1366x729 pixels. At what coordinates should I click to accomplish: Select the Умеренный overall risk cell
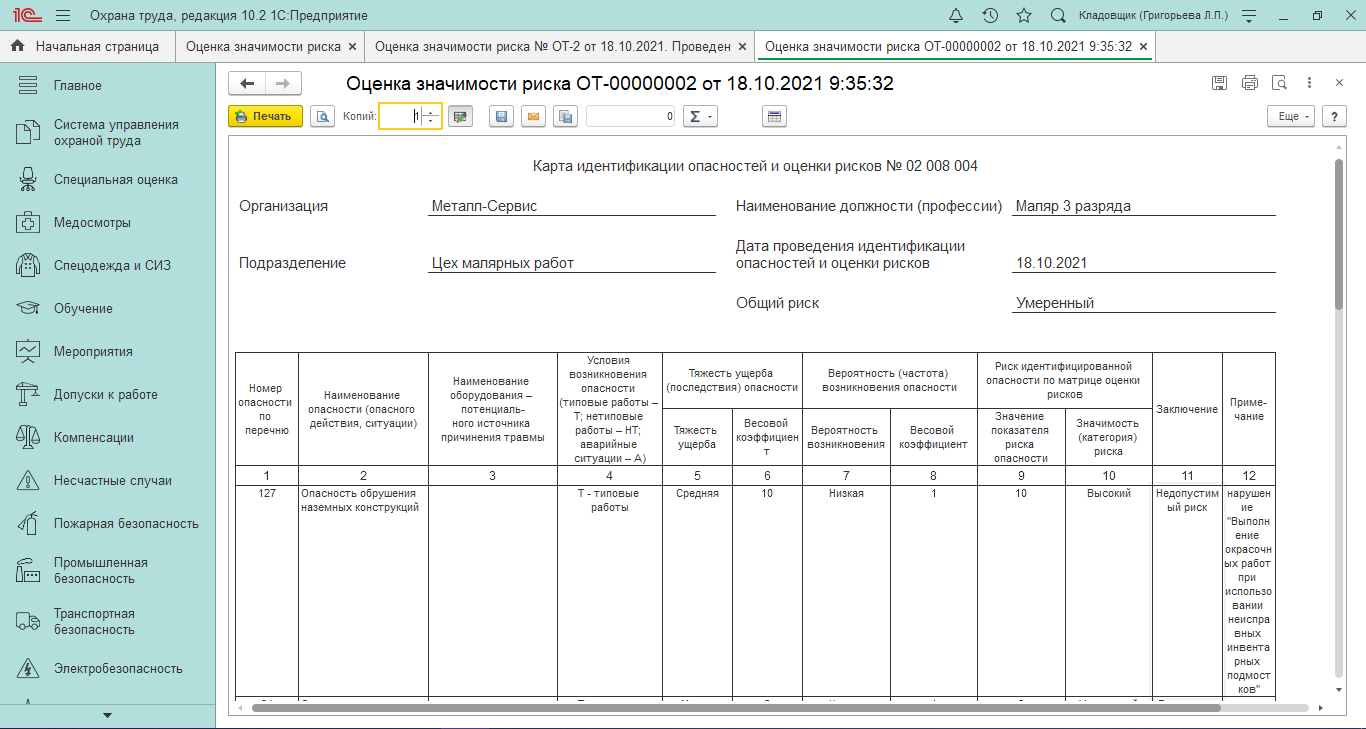tap(1144, 303)
